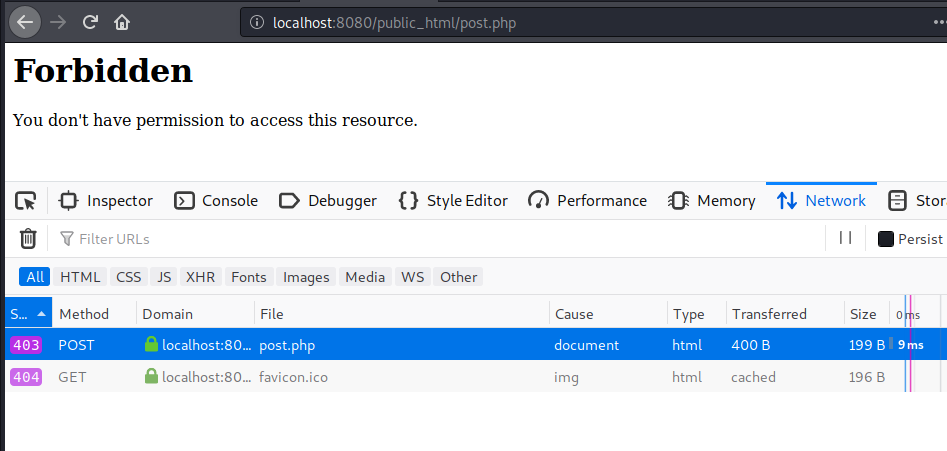The image size is (947, 451).
Task: Switch to the Console tab
Action: tap(216, 201)
